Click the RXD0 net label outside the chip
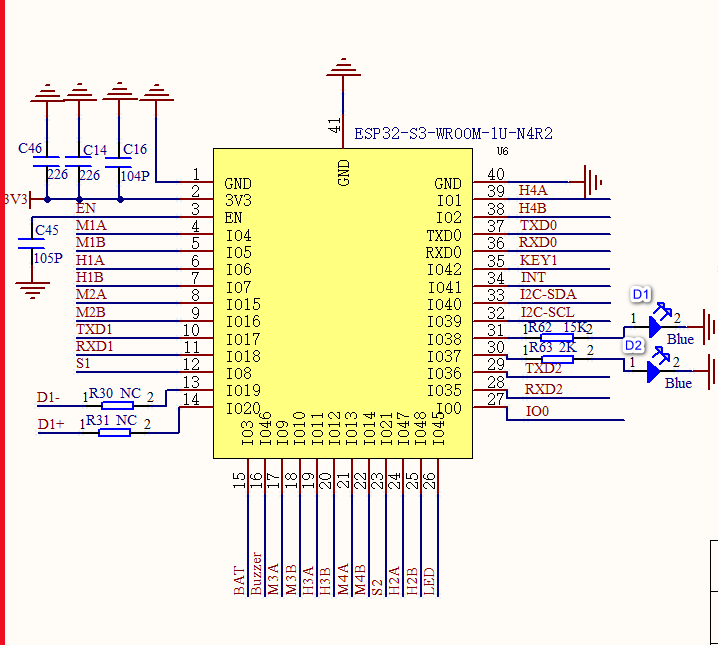Screen dimensions: 718x645 point(538,242)
